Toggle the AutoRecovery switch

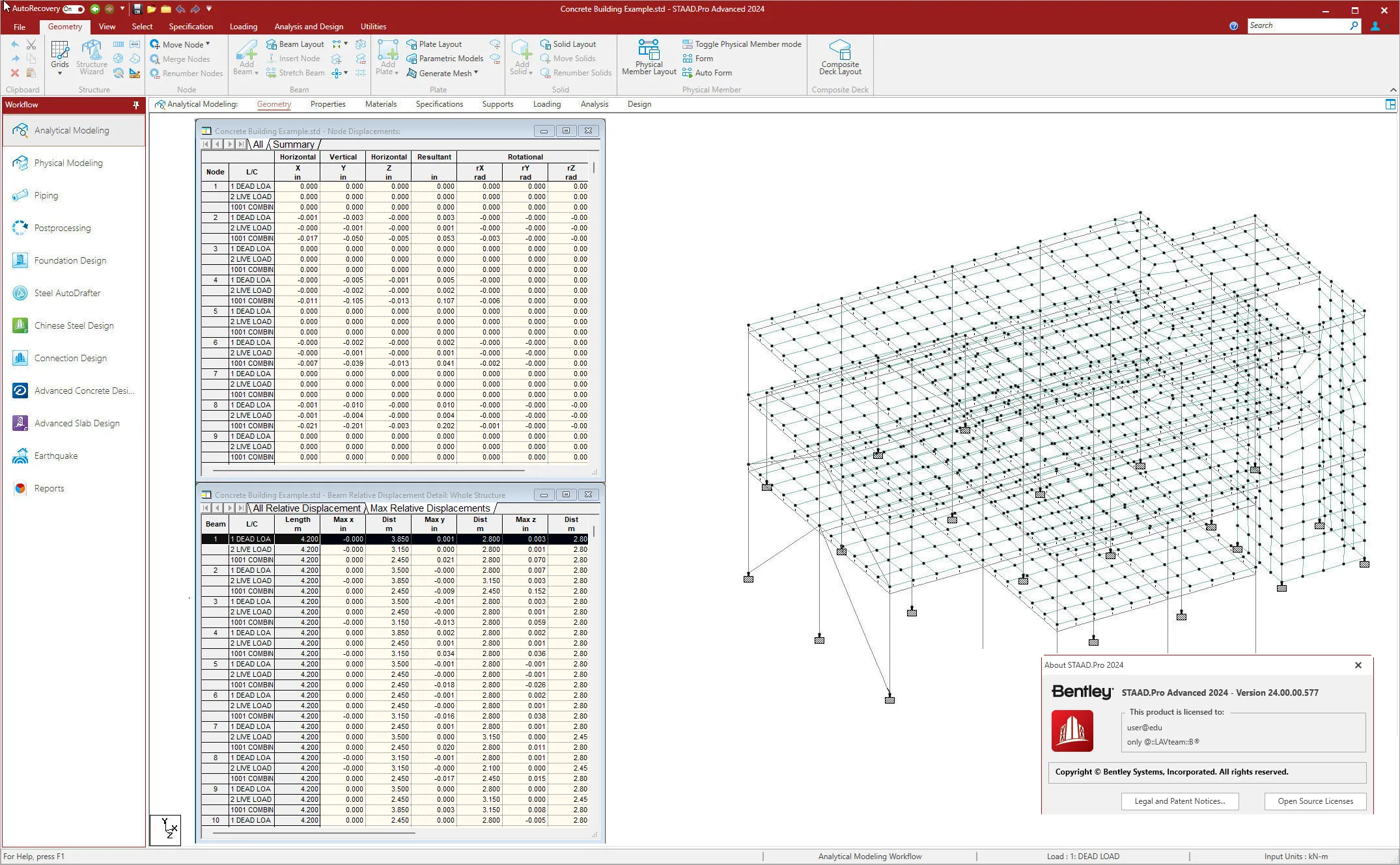74,8
